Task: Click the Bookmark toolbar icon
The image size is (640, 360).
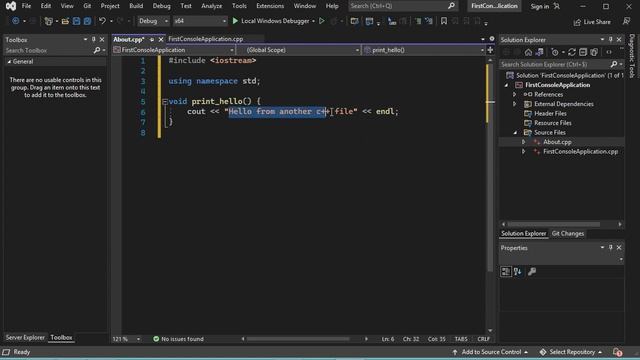Action: 444,21
